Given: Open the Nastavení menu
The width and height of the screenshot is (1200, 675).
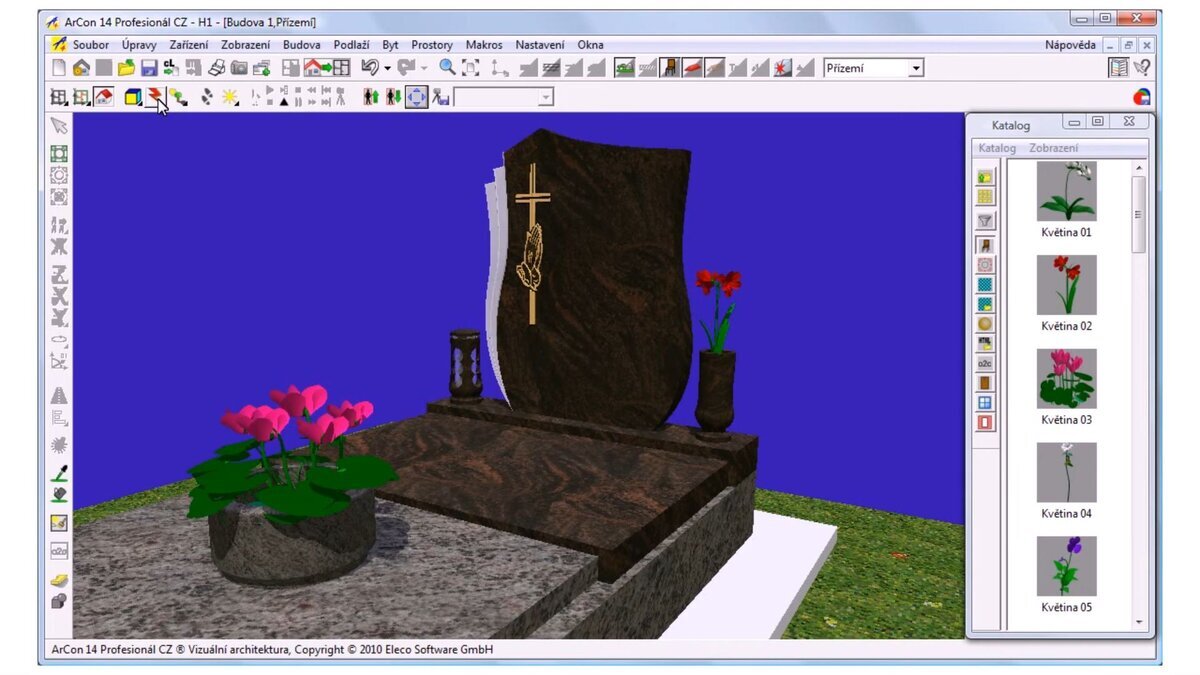Looking at the screenshot, I should click(x=540, y=45).
